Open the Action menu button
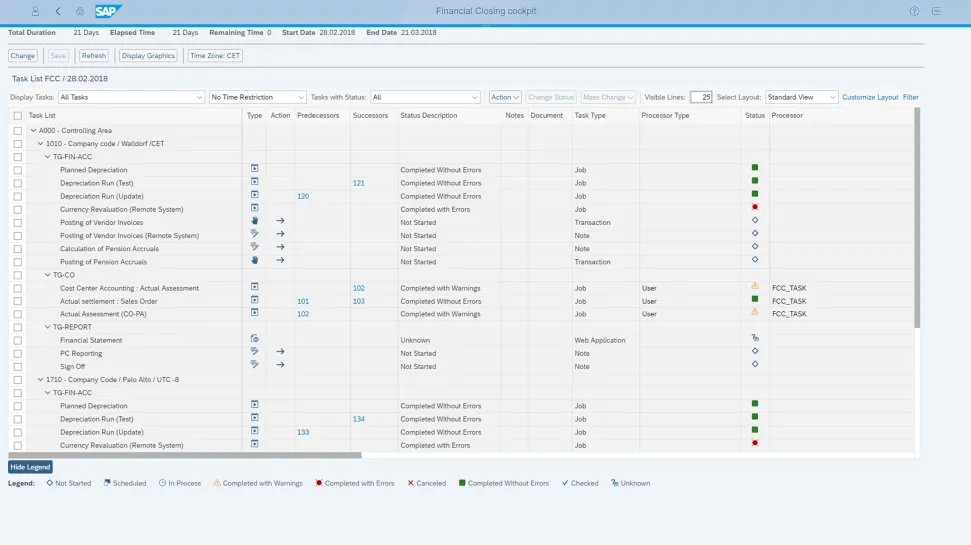 coord(504,97)
